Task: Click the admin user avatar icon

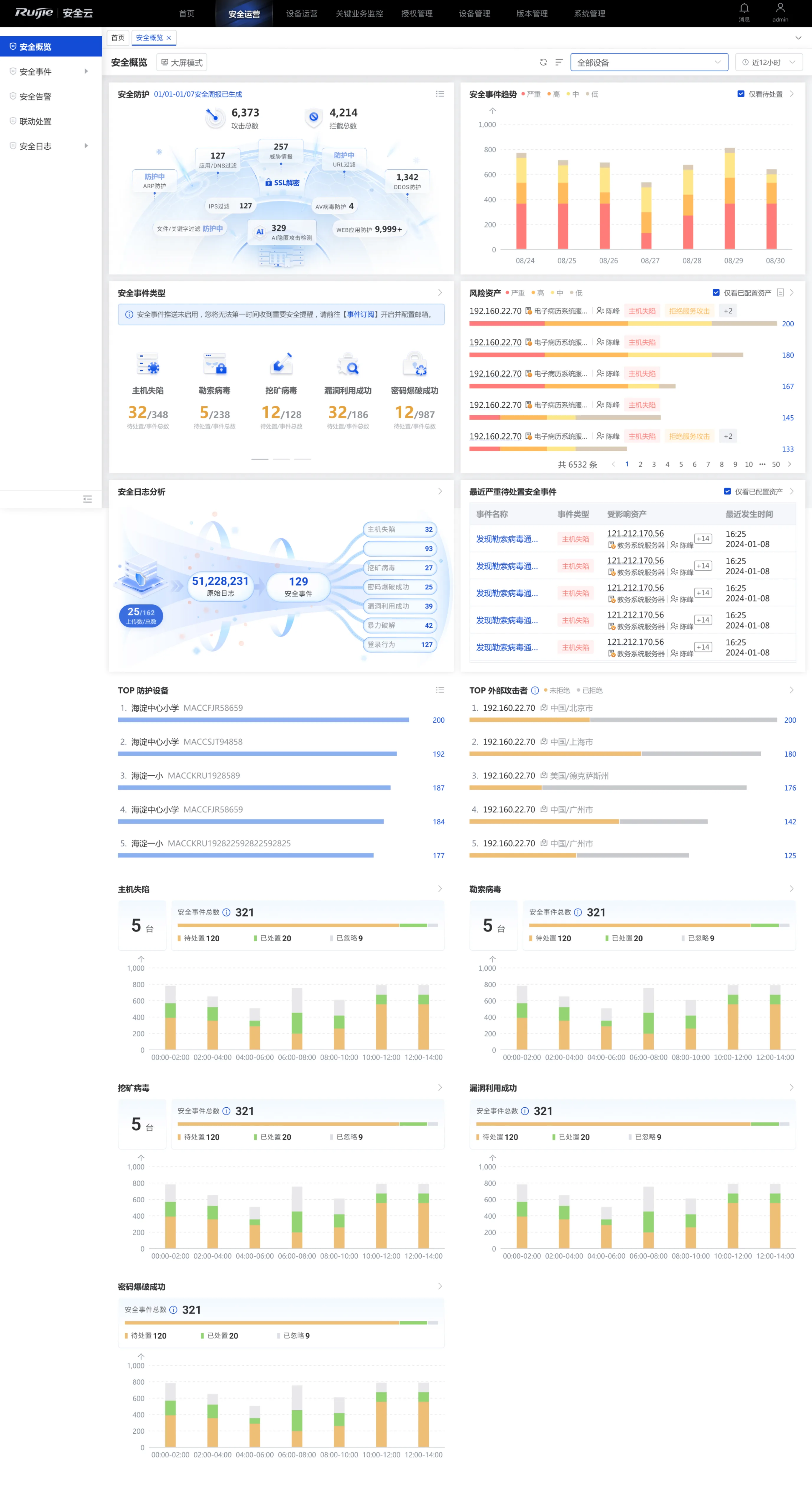Action: [x=780, y=8]
